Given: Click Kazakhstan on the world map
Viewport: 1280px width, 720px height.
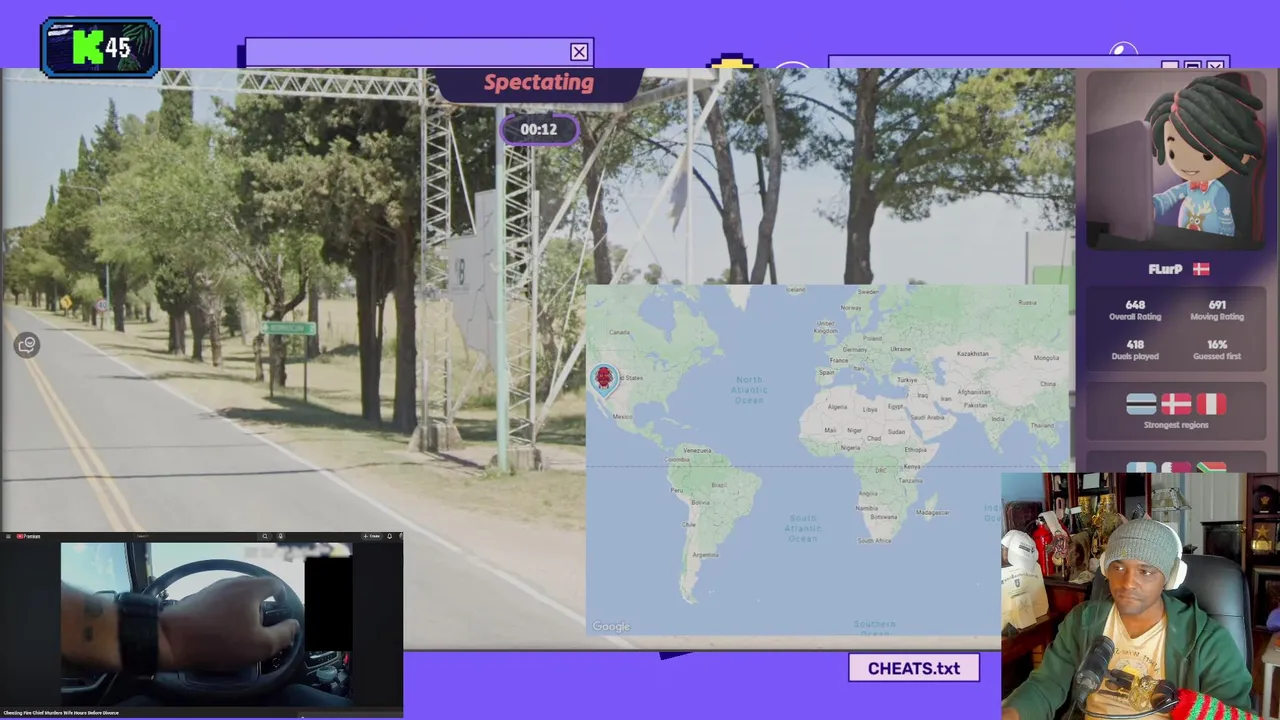Looking at the screenshot, I should click(972, 353).
